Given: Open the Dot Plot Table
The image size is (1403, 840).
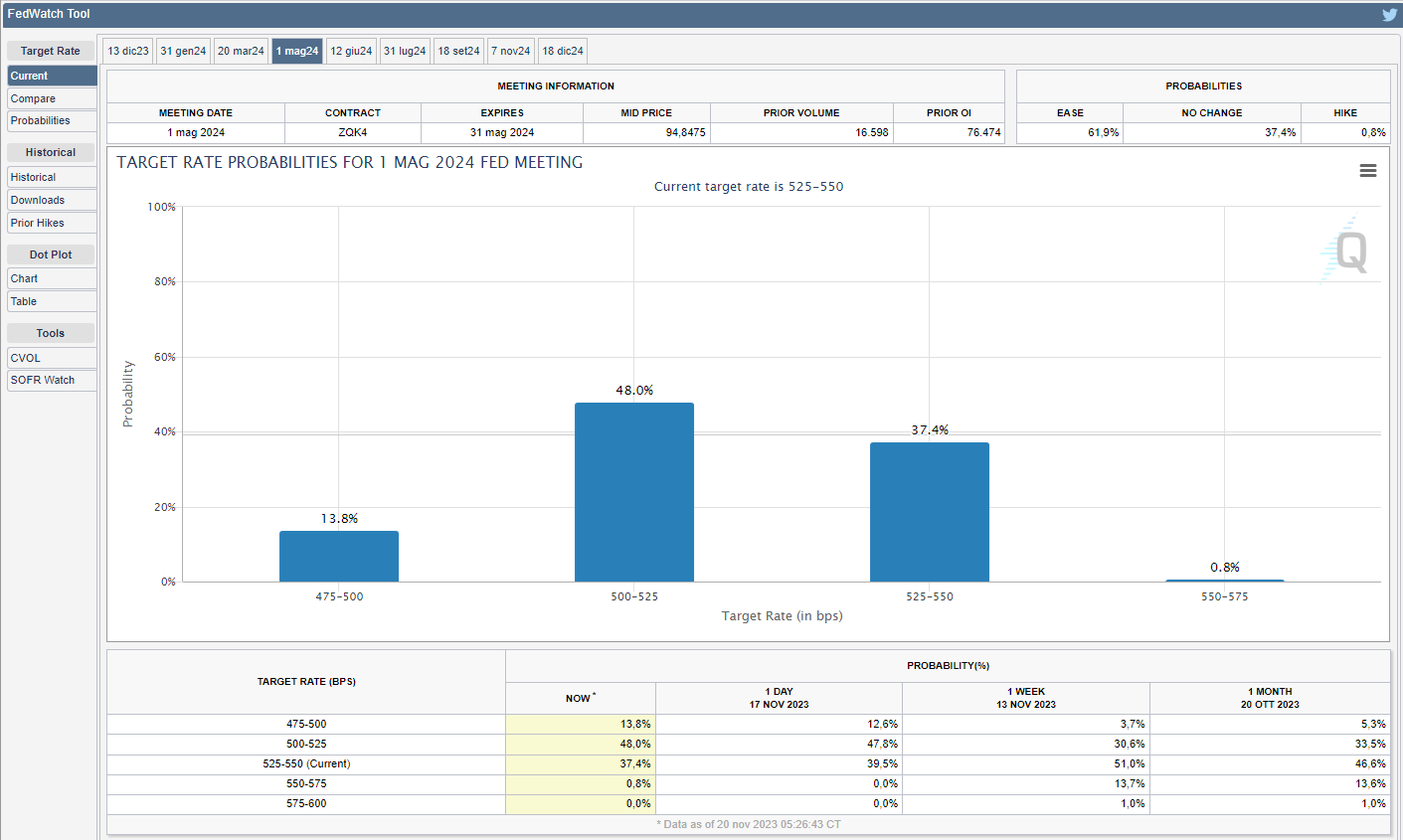Looking at the screenshot, I should coord(52,301).
